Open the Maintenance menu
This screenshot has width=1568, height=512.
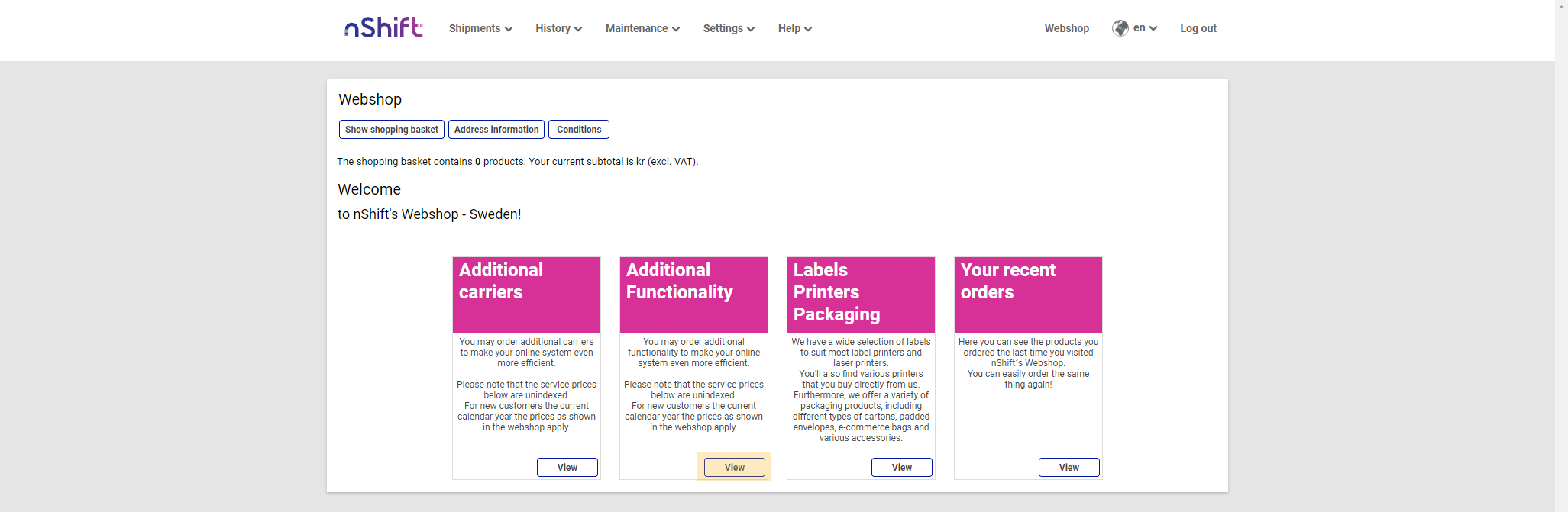[x=642, y=28]
